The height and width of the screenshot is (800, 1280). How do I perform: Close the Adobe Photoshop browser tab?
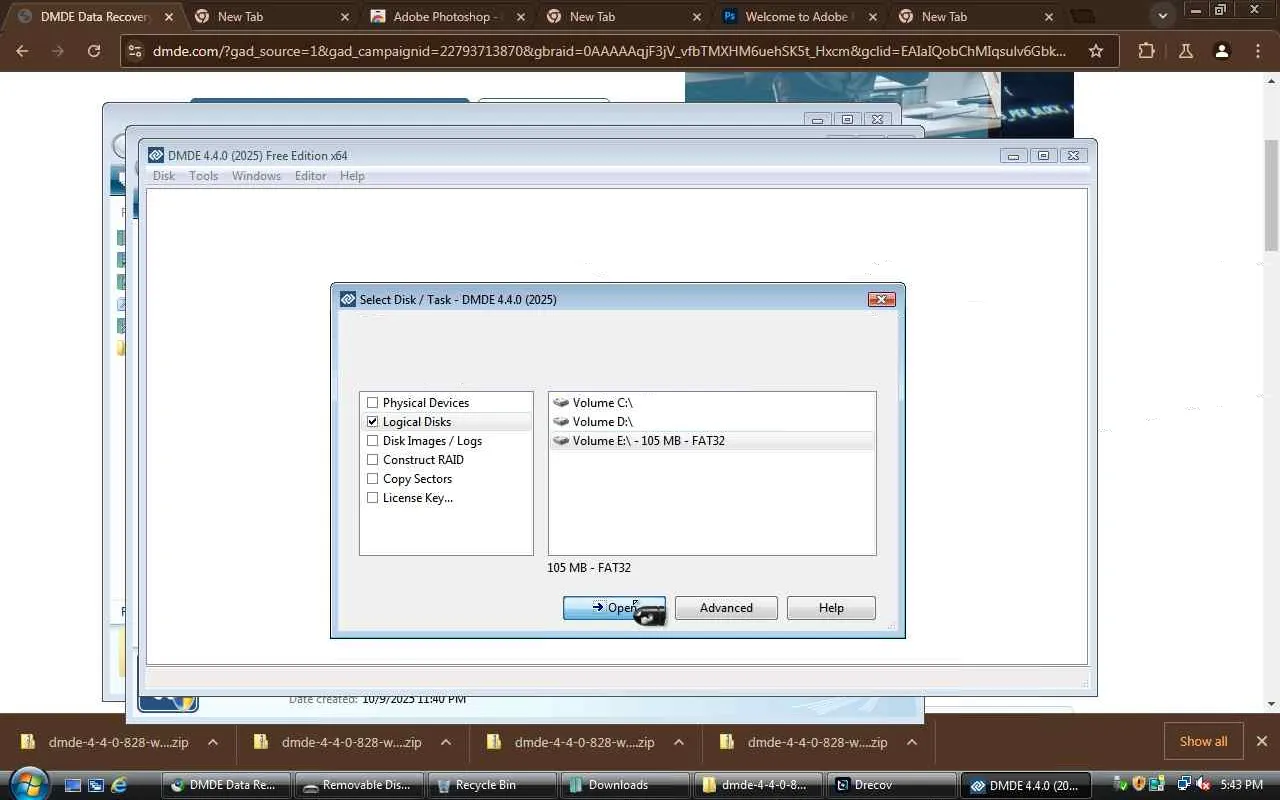520,17
